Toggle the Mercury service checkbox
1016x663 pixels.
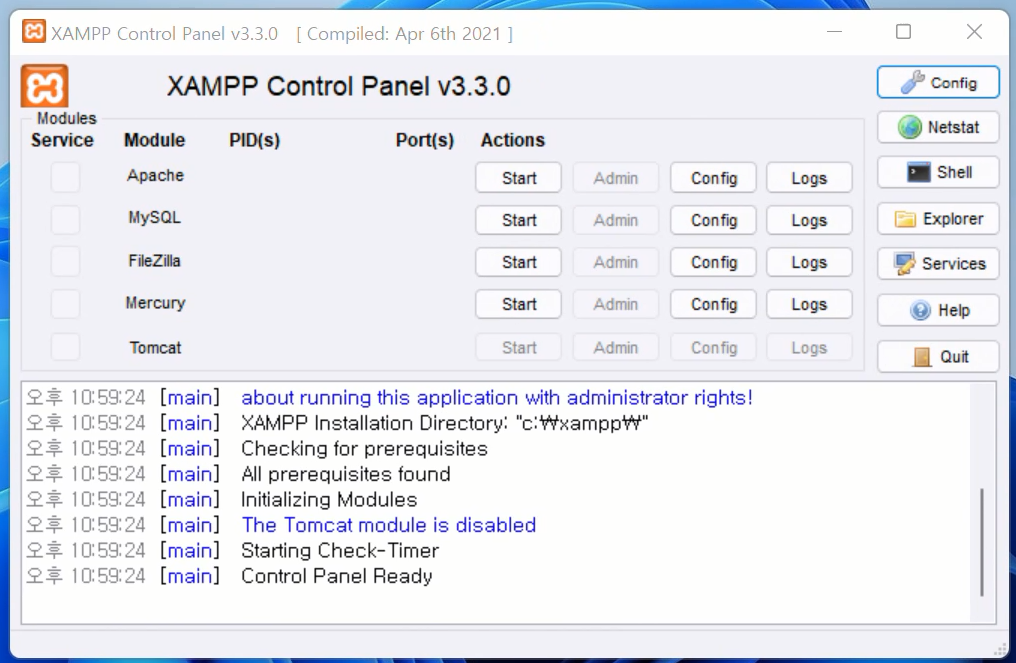pyautogui.click(x=65, y=304)
